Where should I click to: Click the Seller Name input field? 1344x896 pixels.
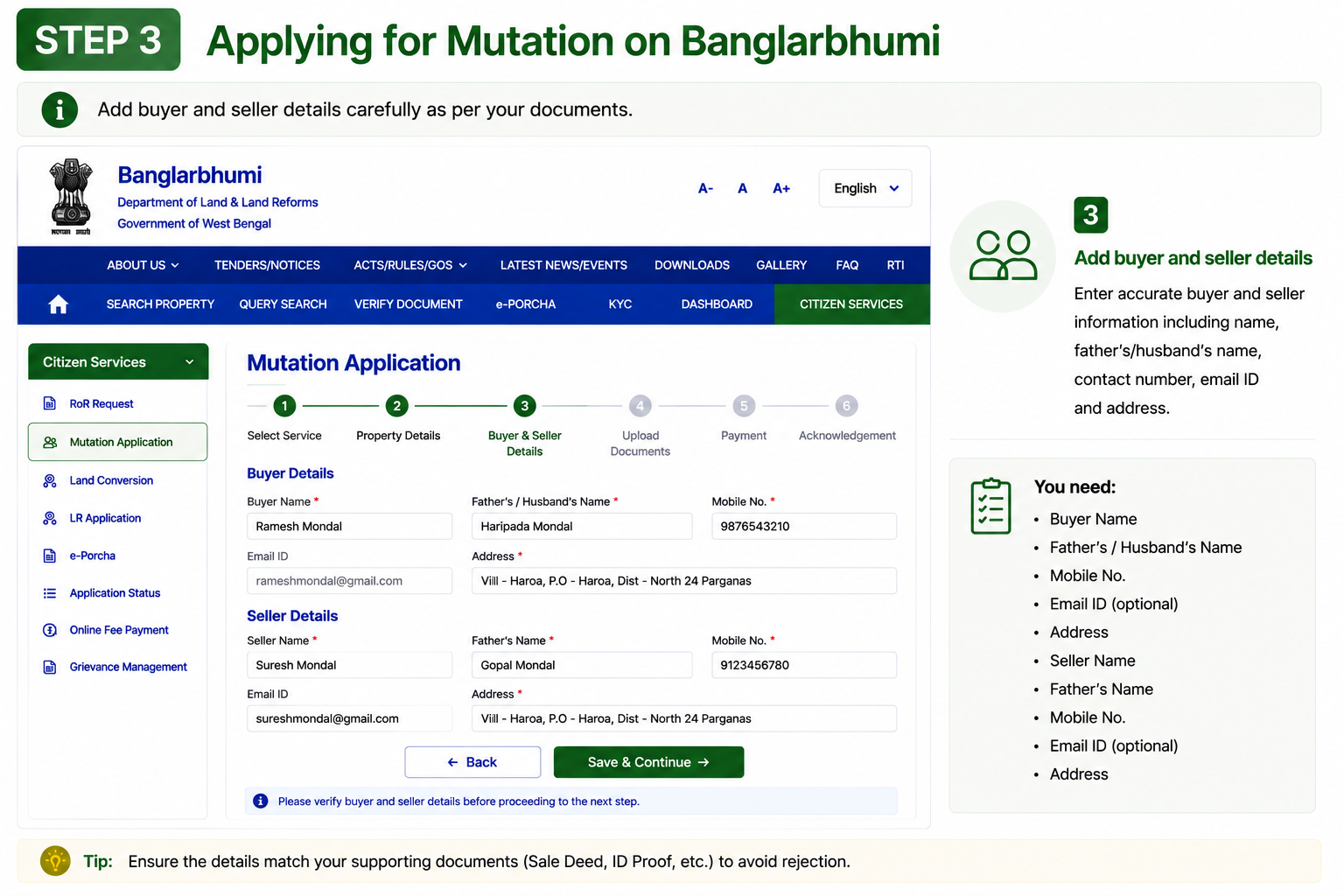349,665
